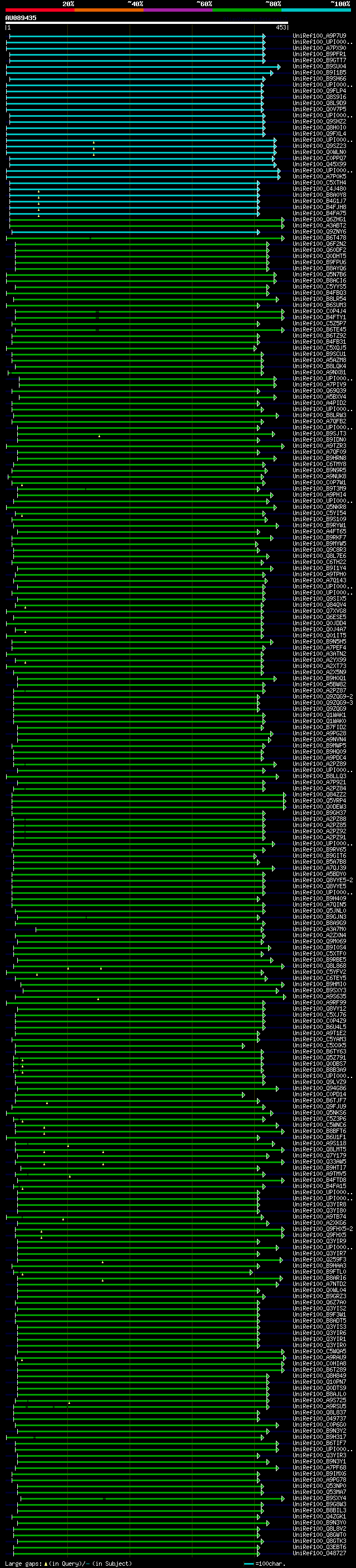Select the UniRef100_Q5VRP4 hit label
This screenshot has height=1568, width=356.
pos(319,800)
